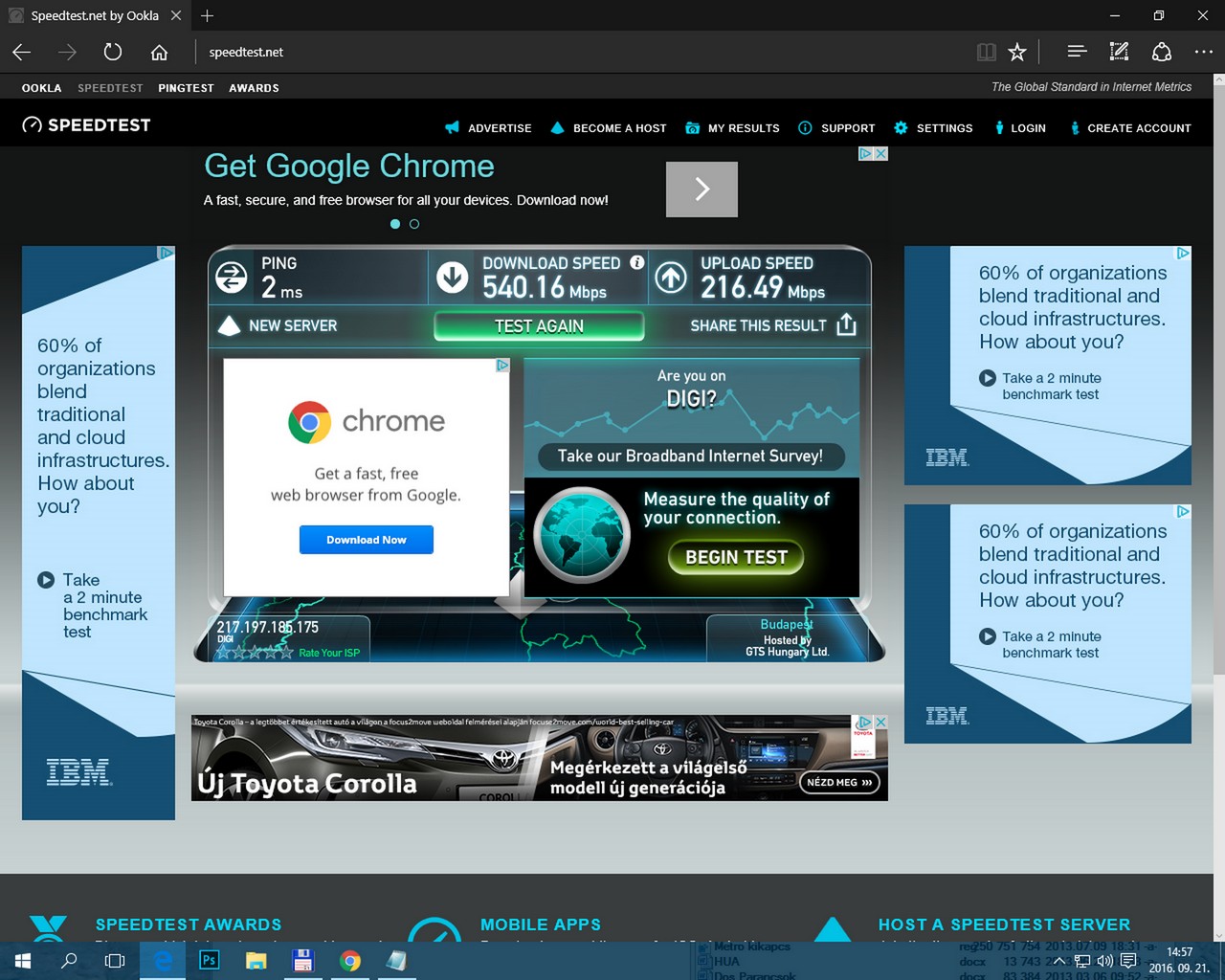Go to browser Home page
Image resolution: width=1225 pixels, height=980 pixels.
tap(159, 52)
